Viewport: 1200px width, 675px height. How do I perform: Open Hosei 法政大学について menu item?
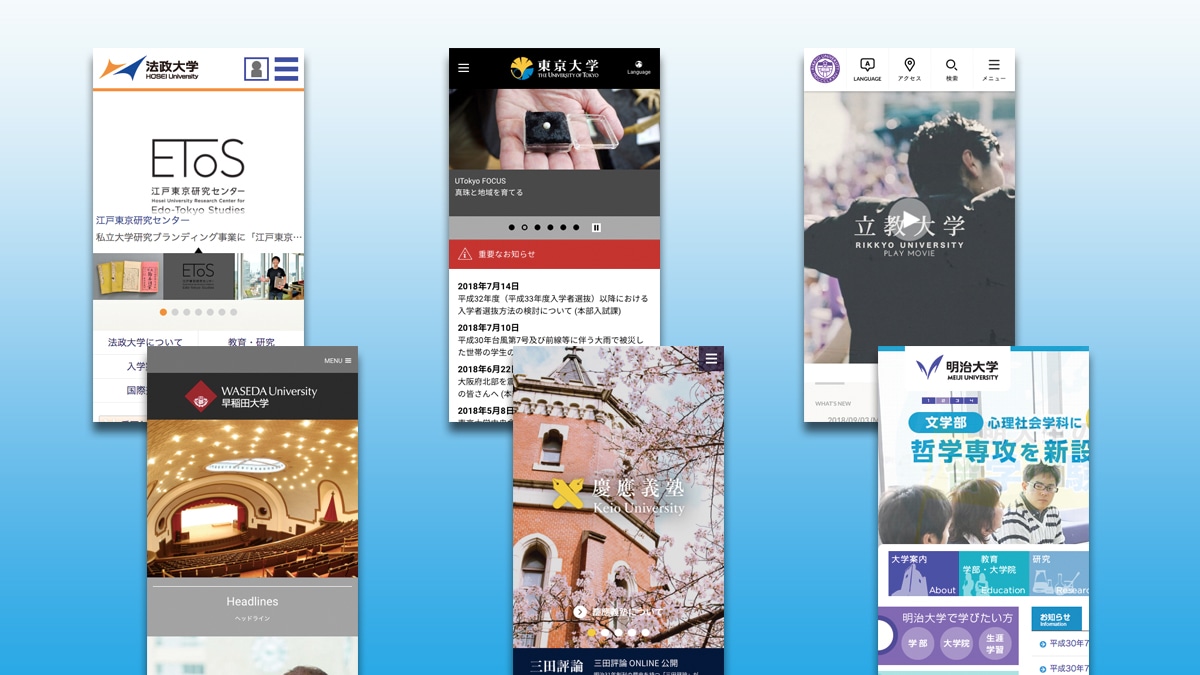[146, 342]
